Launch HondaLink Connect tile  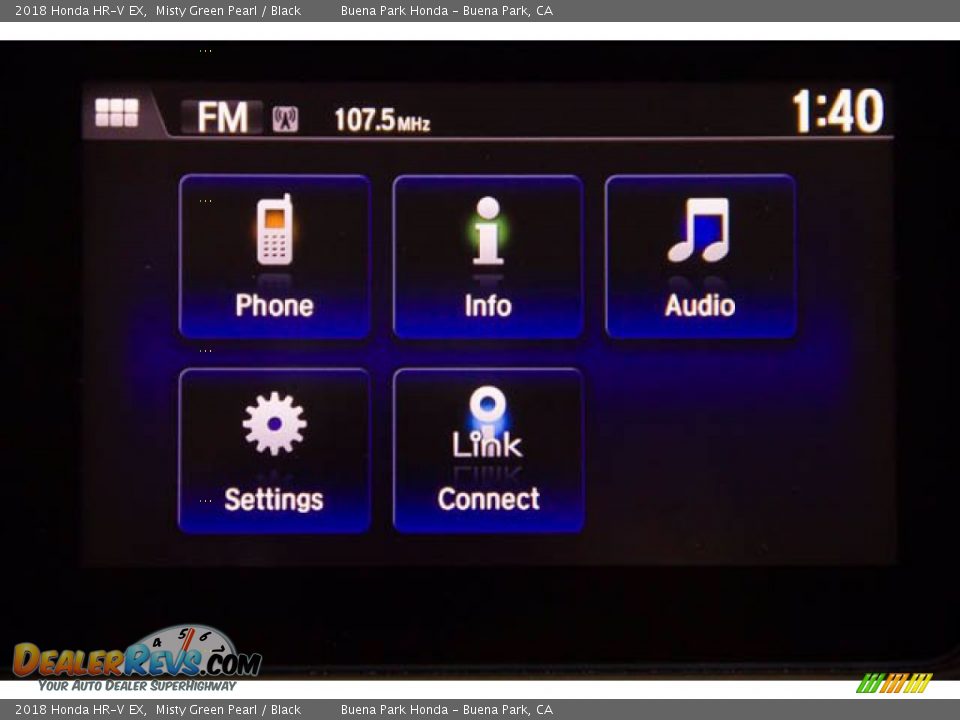click(488, 451)
